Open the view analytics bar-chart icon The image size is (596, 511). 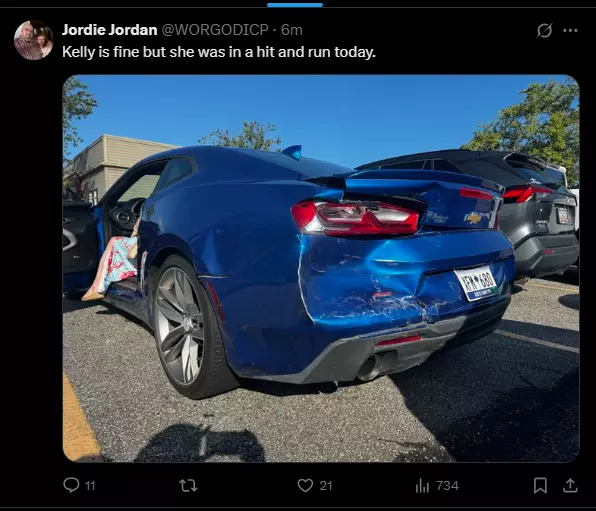point(422,486)
